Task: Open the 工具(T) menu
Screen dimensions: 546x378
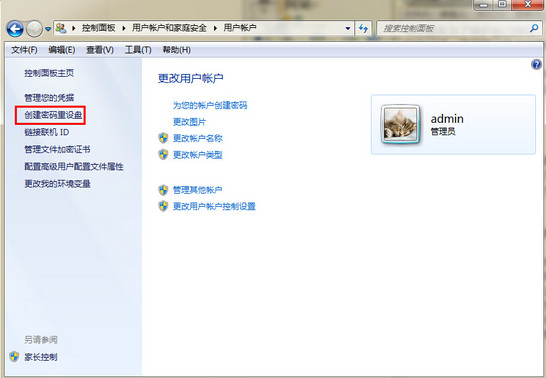Action: (x=138, y=50)
